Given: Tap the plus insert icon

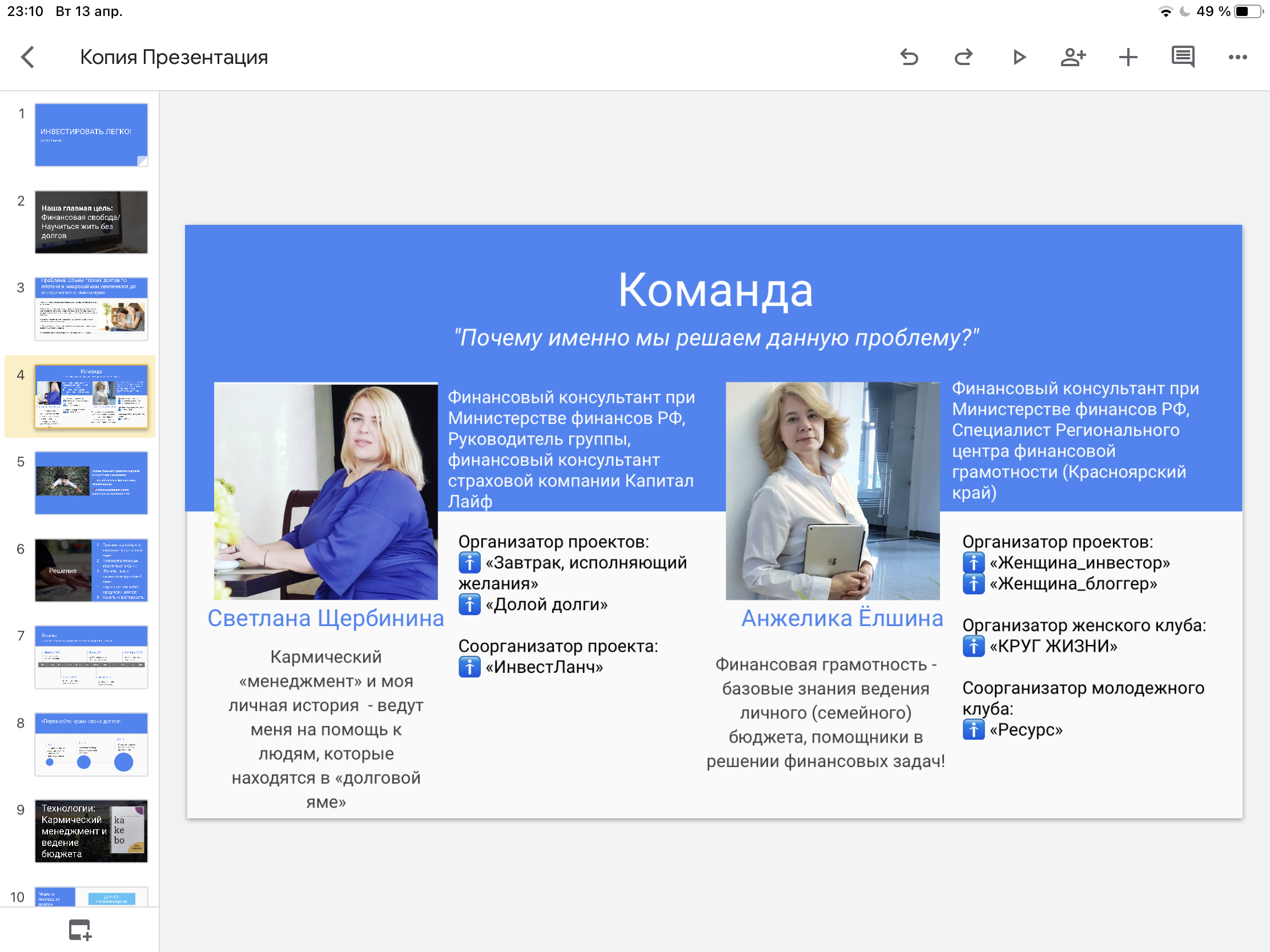Looking at the screenshot, I should click(1128, 57).
